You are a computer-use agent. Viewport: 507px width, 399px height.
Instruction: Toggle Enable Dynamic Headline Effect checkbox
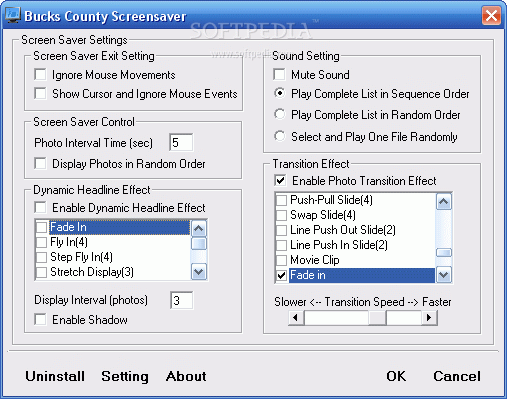click(x=40, y=208)
